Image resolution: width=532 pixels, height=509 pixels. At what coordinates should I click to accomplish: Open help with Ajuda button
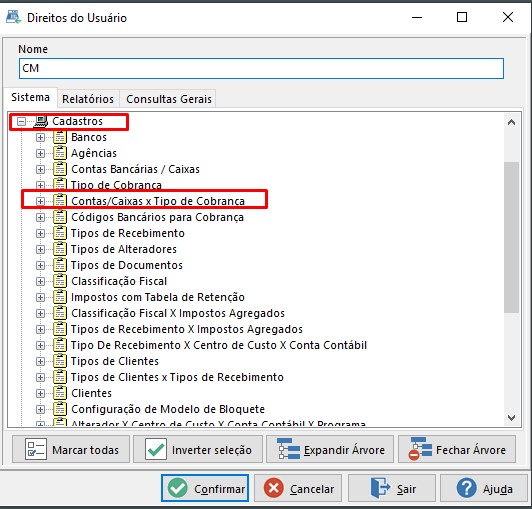(x=483, y=488)
